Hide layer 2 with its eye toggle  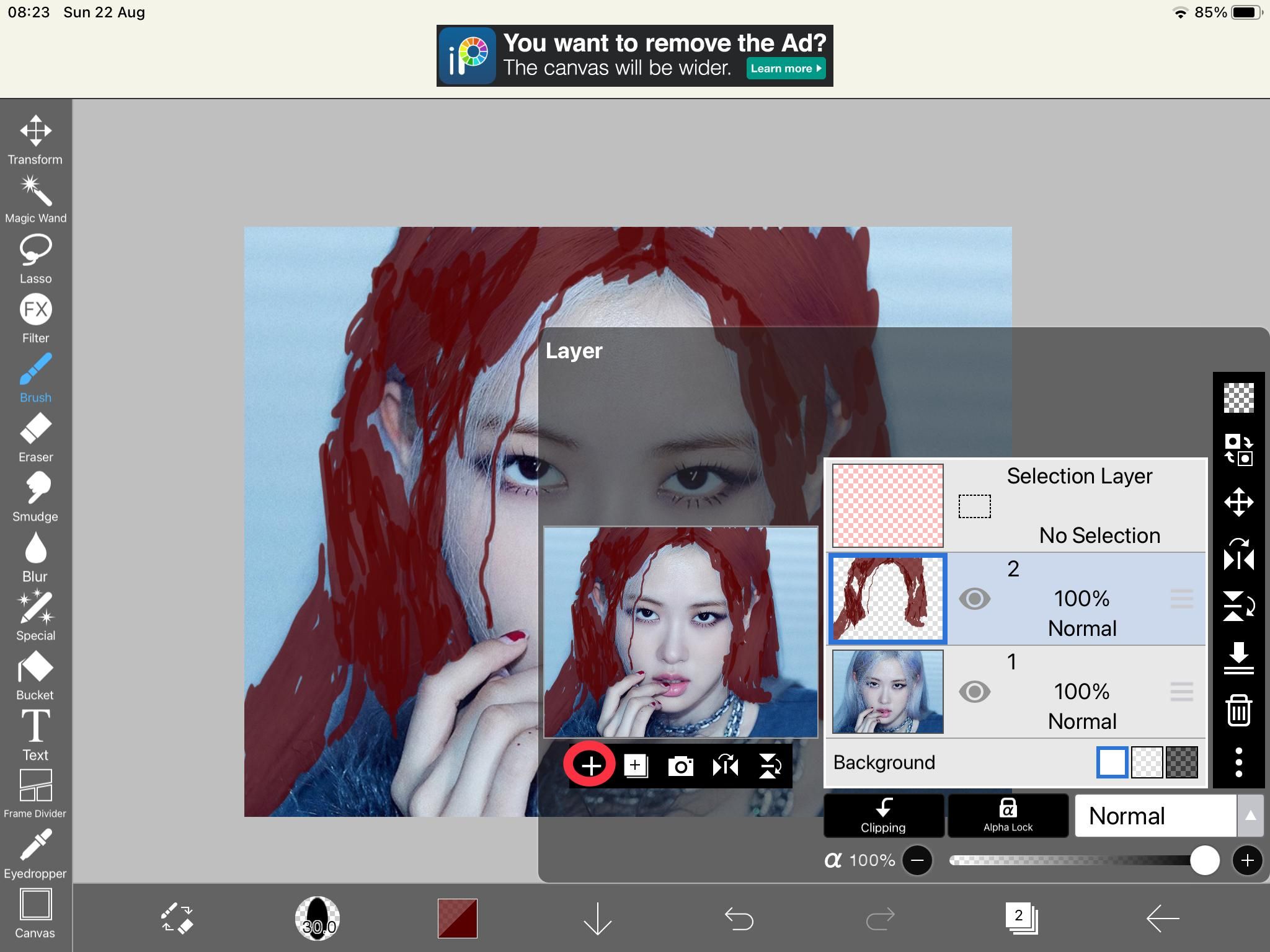click(x=974, y=599)
